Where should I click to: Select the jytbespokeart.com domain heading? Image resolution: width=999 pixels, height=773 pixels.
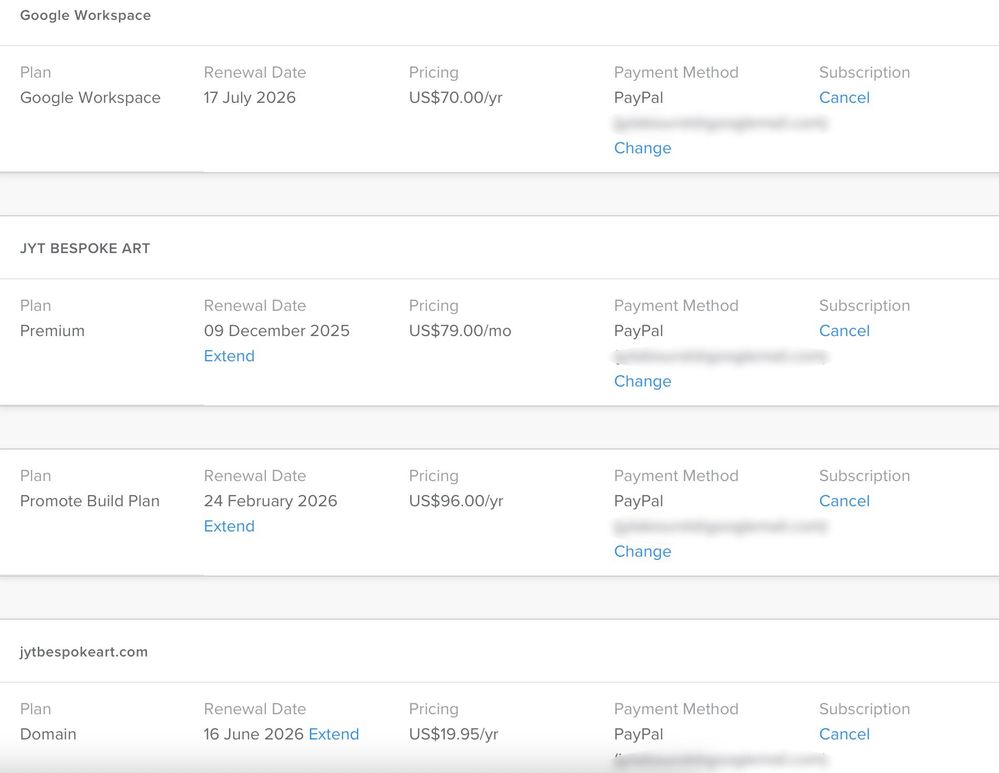point(82,650)
